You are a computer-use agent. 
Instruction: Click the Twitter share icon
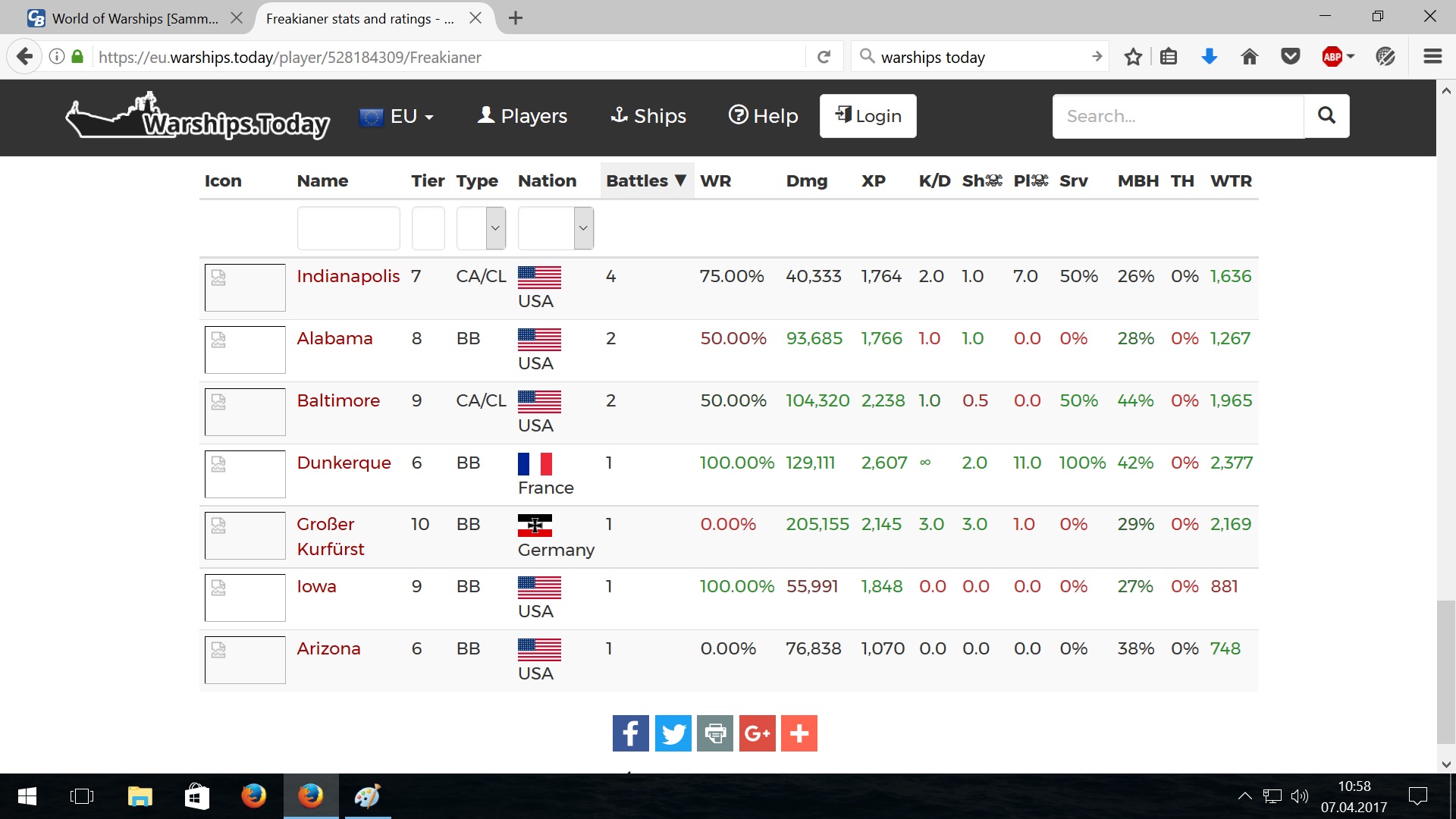673,733
